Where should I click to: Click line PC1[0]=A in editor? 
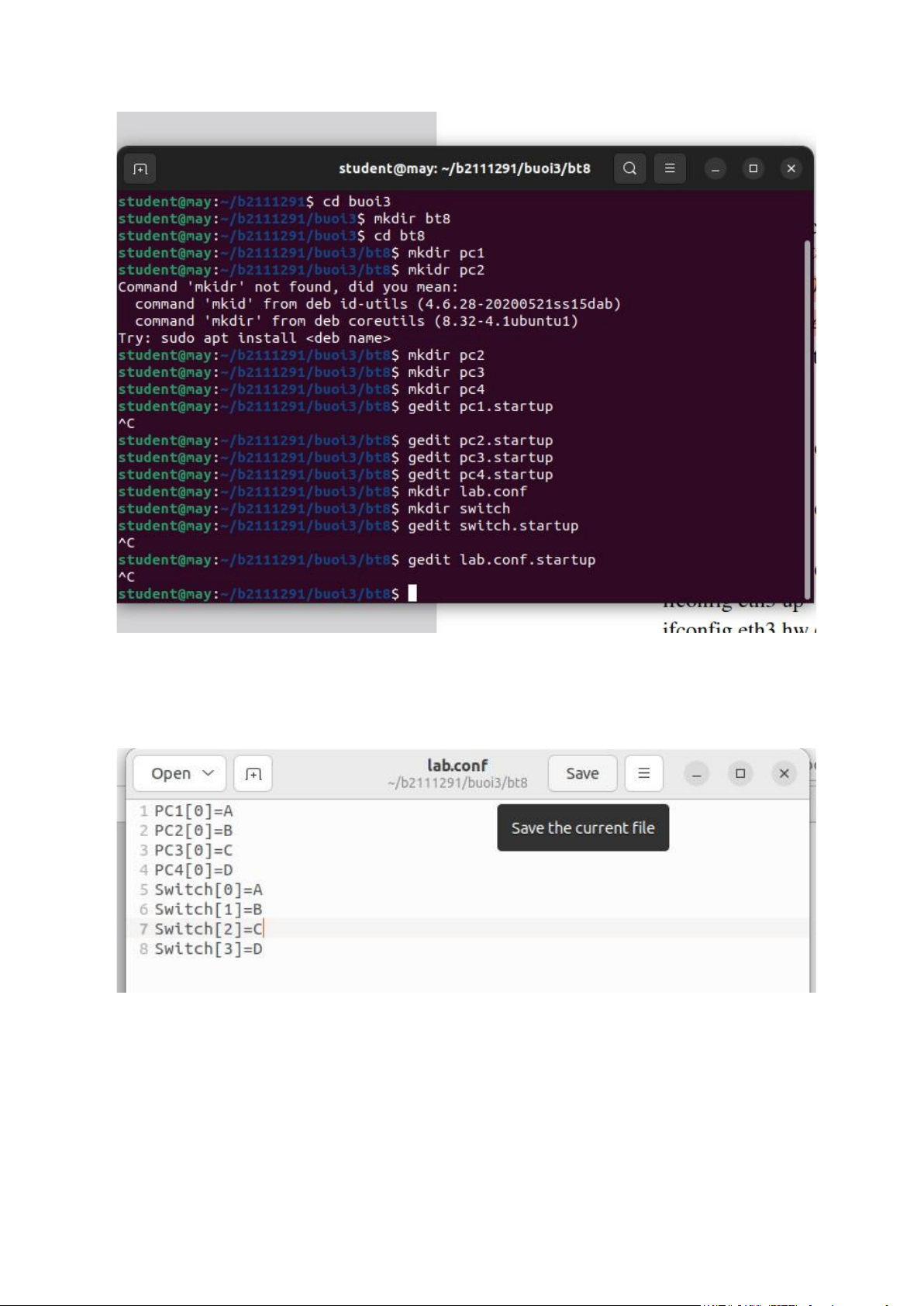pyautogui.click(x=194, y=811)
